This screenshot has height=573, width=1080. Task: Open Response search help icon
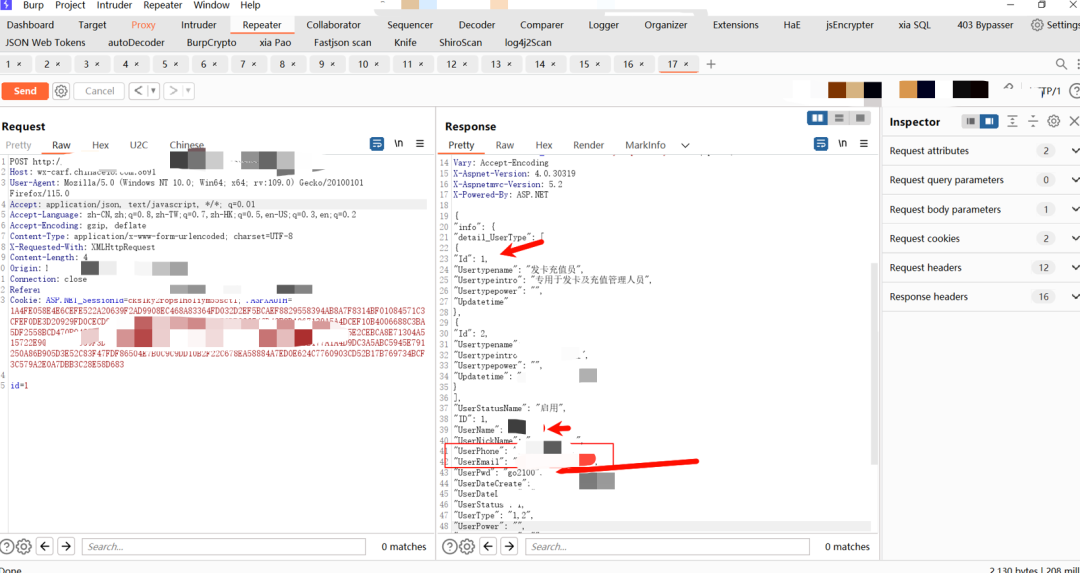coord(450,546)
